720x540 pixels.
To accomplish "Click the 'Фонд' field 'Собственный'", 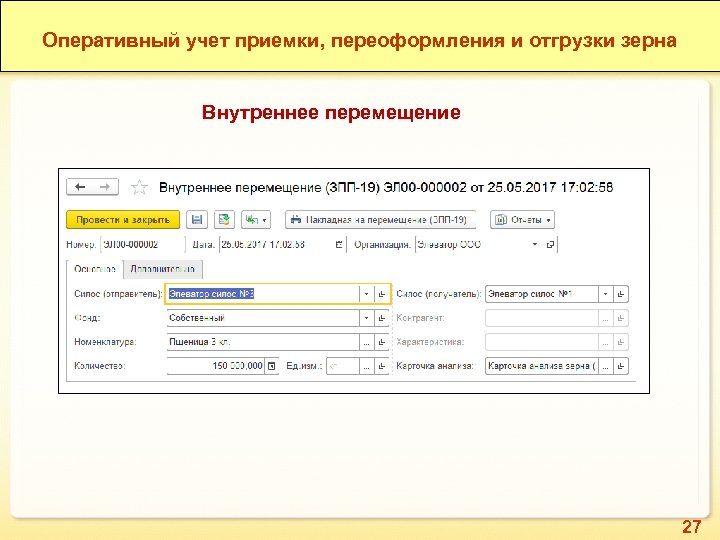I will coord(263,318).
